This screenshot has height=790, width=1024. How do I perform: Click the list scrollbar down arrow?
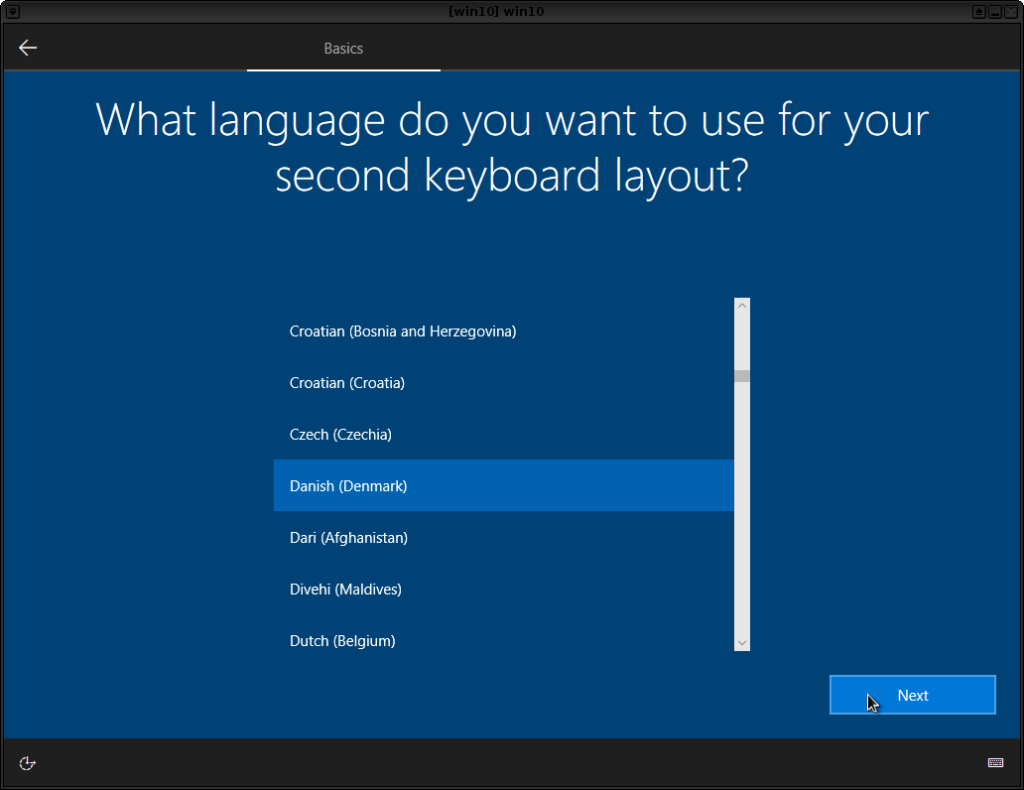(742, 643)
